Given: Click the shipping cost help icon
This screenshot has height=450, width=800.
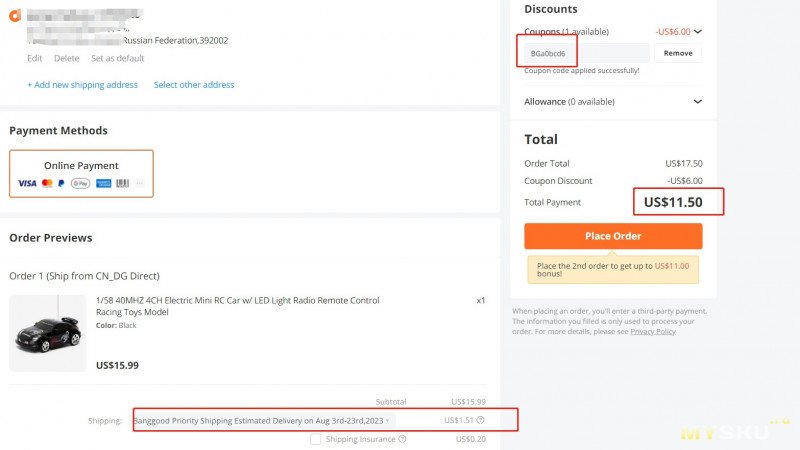Looking at the screenshot, I should 481,420.
